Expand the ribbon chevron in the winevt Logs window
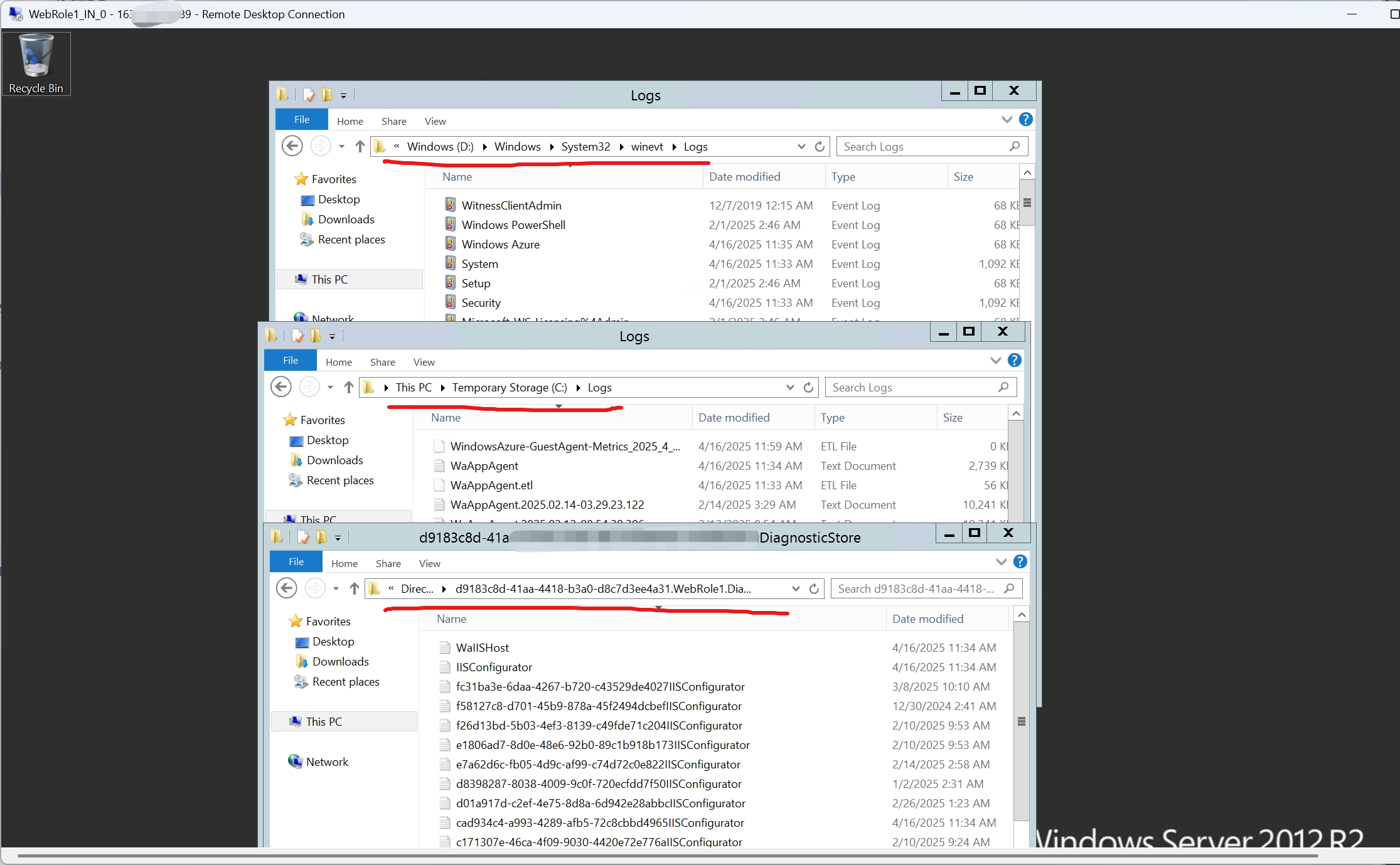 pyautogui.click(x=1007, y=119)
